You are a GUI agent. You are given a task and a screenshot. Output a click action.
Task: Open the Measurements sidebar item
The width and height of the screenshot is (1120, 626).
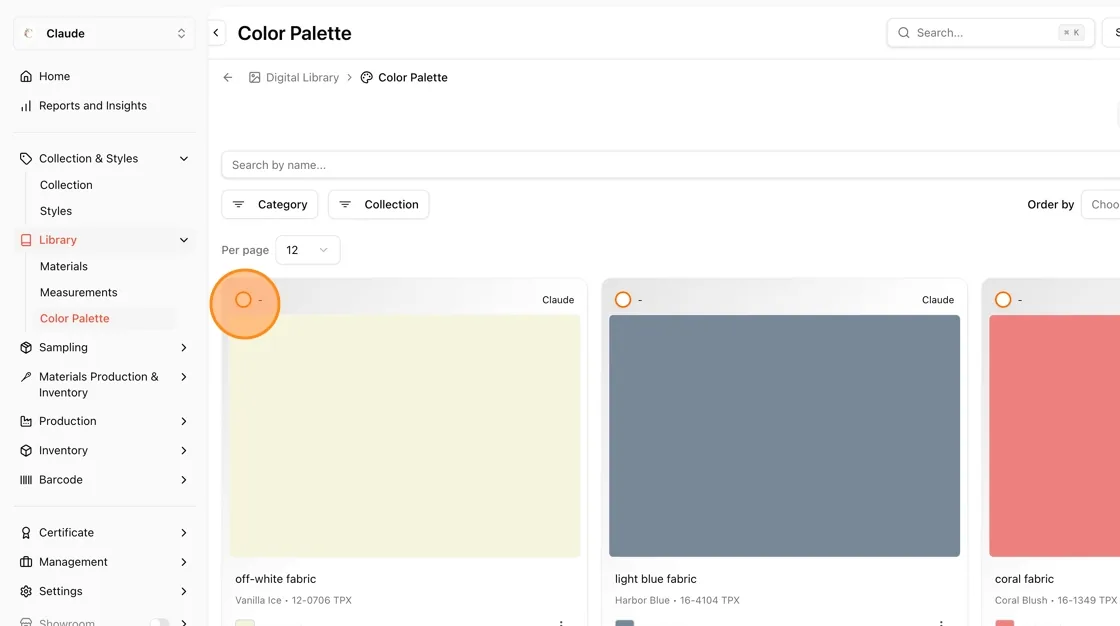coord(79,293)
